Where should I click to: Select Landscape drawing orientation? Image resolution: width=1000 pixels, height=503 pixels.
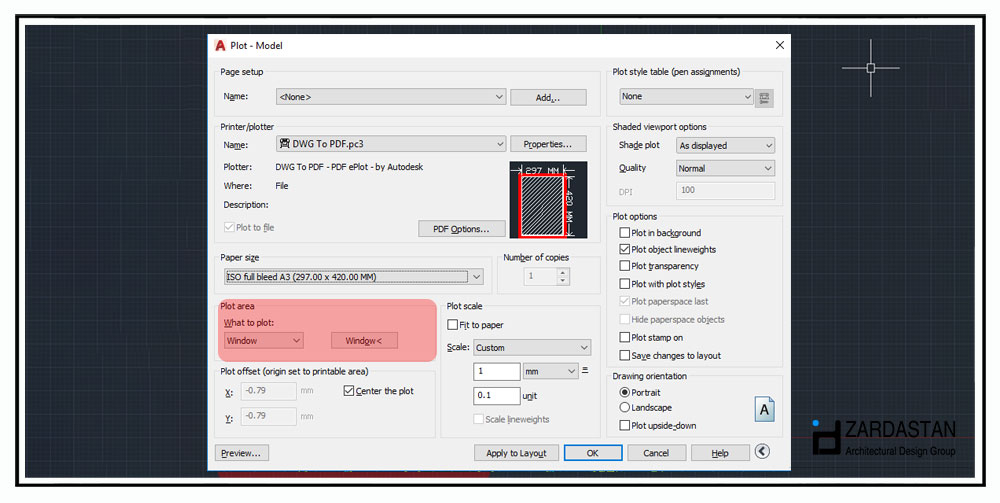pyautogui.click(x=625, y=407)
